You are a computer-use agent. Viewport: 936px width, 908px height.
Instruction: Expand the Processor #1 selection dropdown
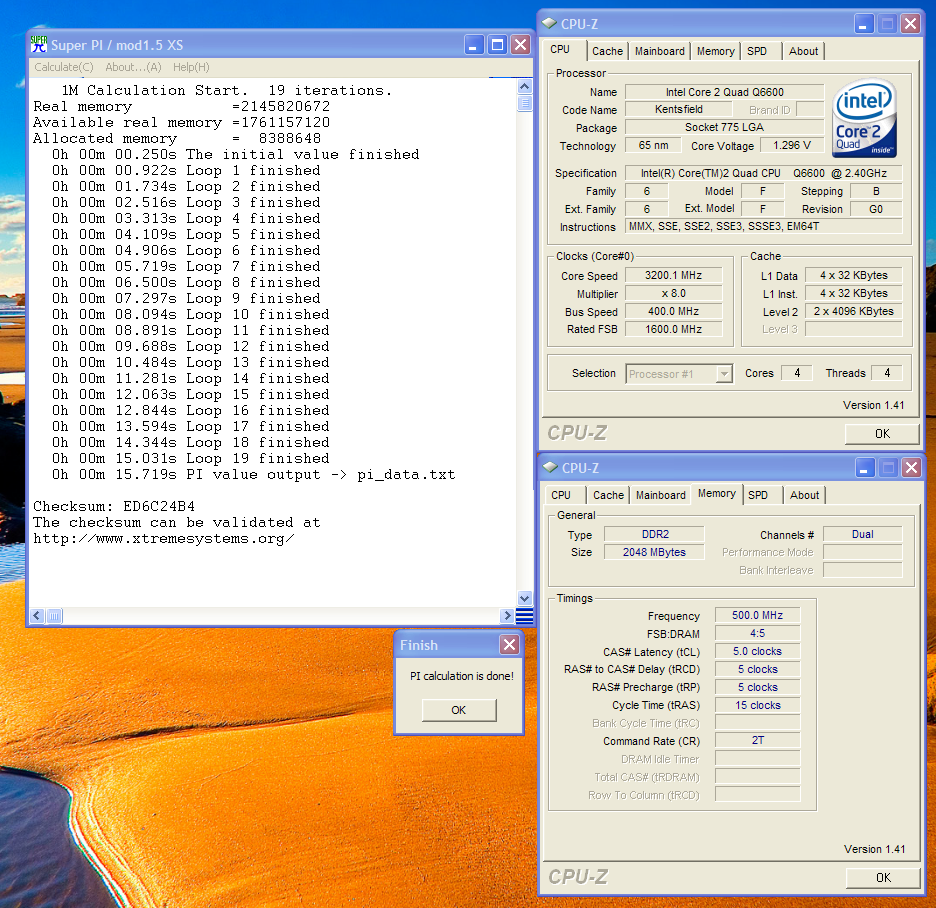coord(725,374)
